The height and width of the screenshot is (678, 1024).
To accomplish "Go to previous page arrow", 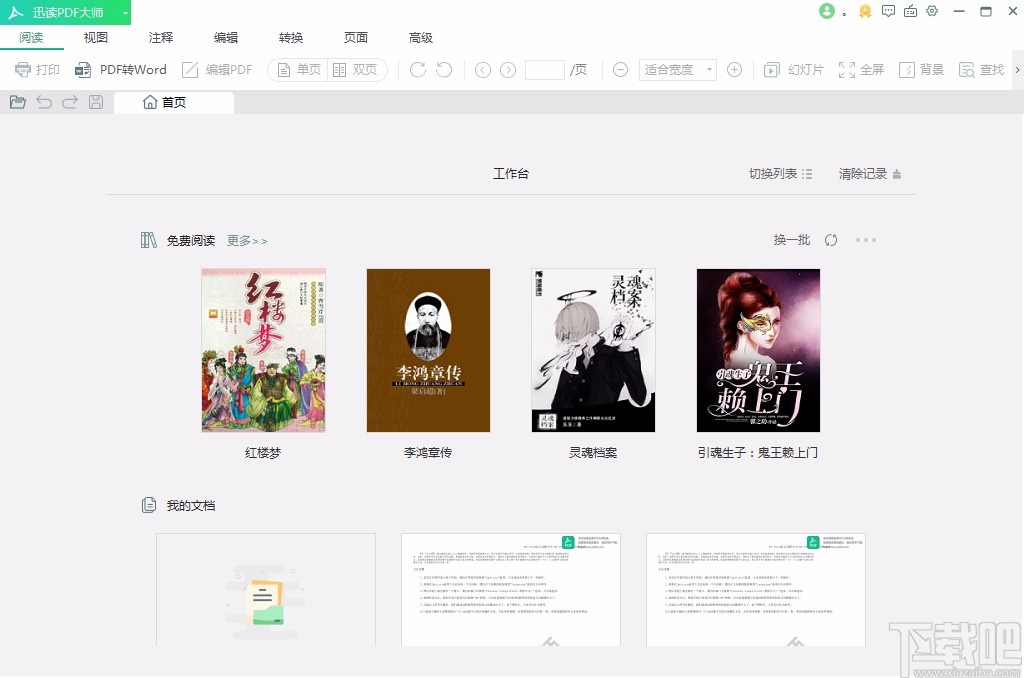I will point(483,70).
